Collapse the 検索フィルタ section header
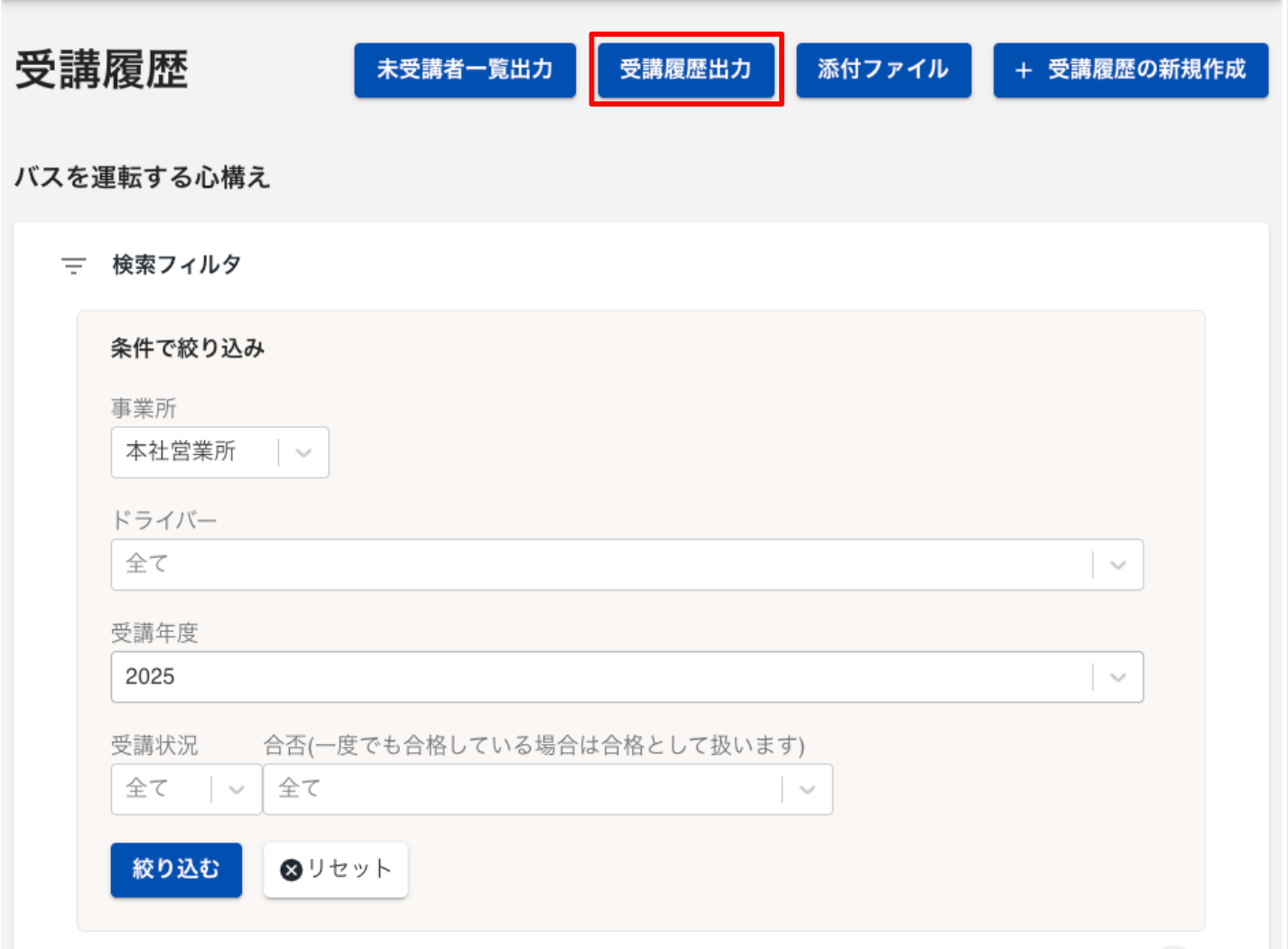The width and height of the screenshot is (1288, 949). [176, 265]
